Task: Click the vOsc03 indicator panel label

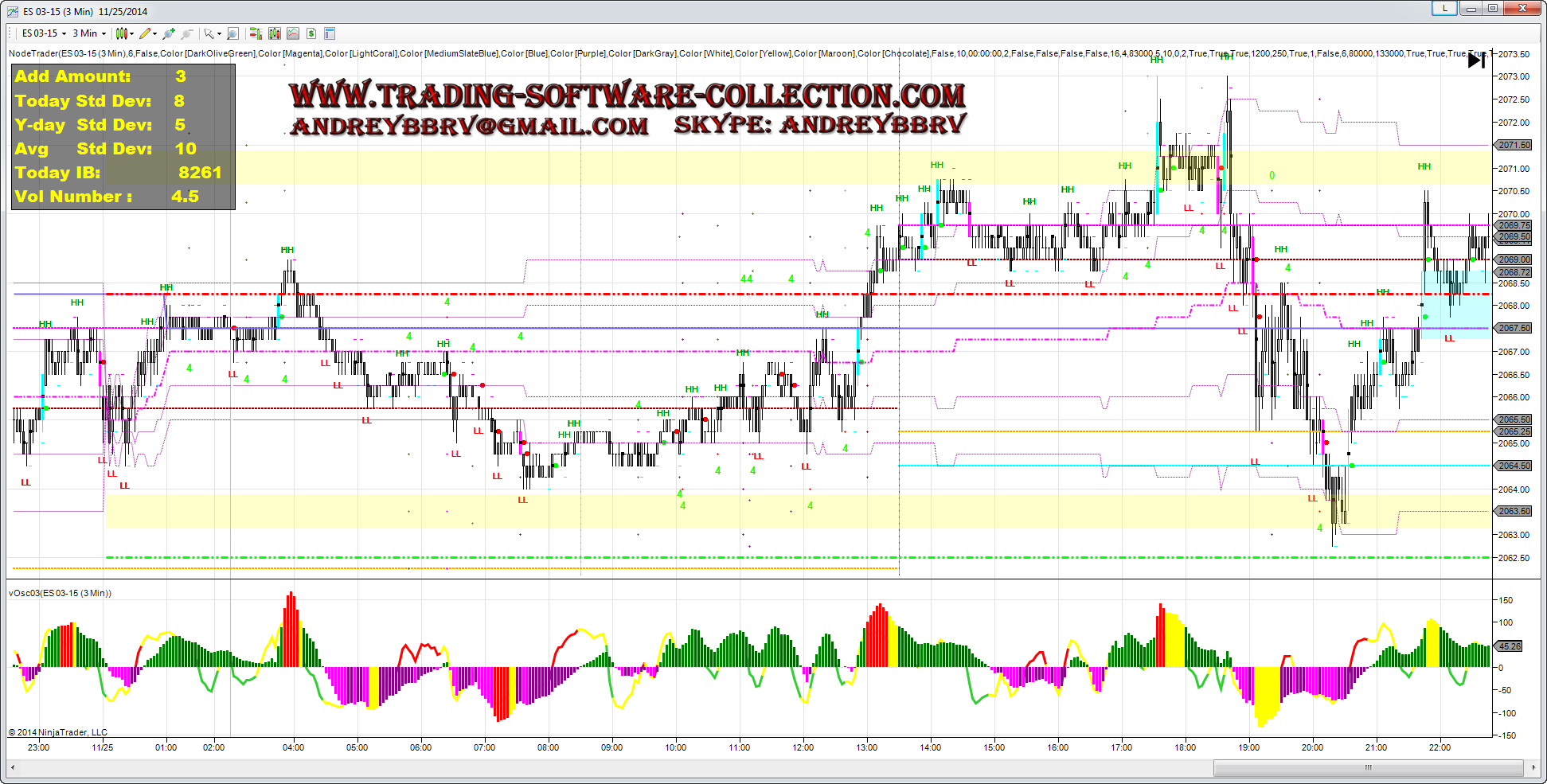Action: [x=60, y=593]
